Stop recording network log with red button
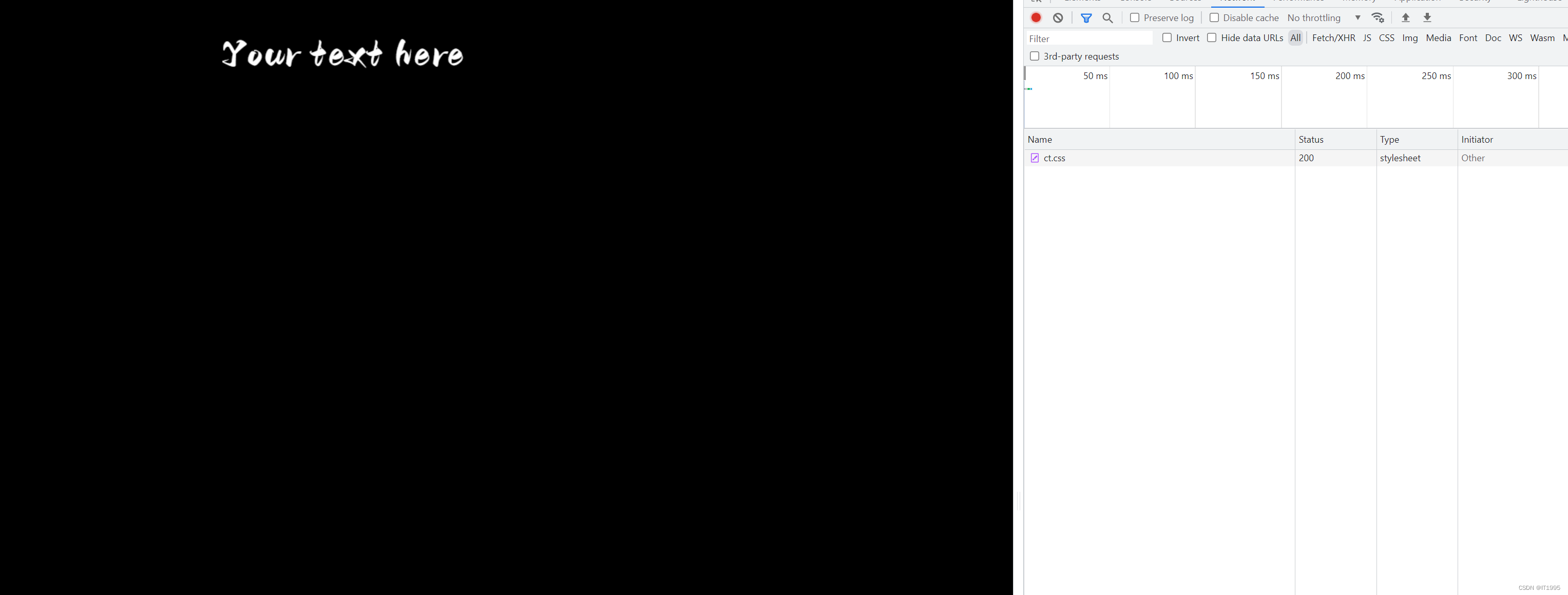The image size is (1568, 595). pyautogui.click(x=1036, y=17)
